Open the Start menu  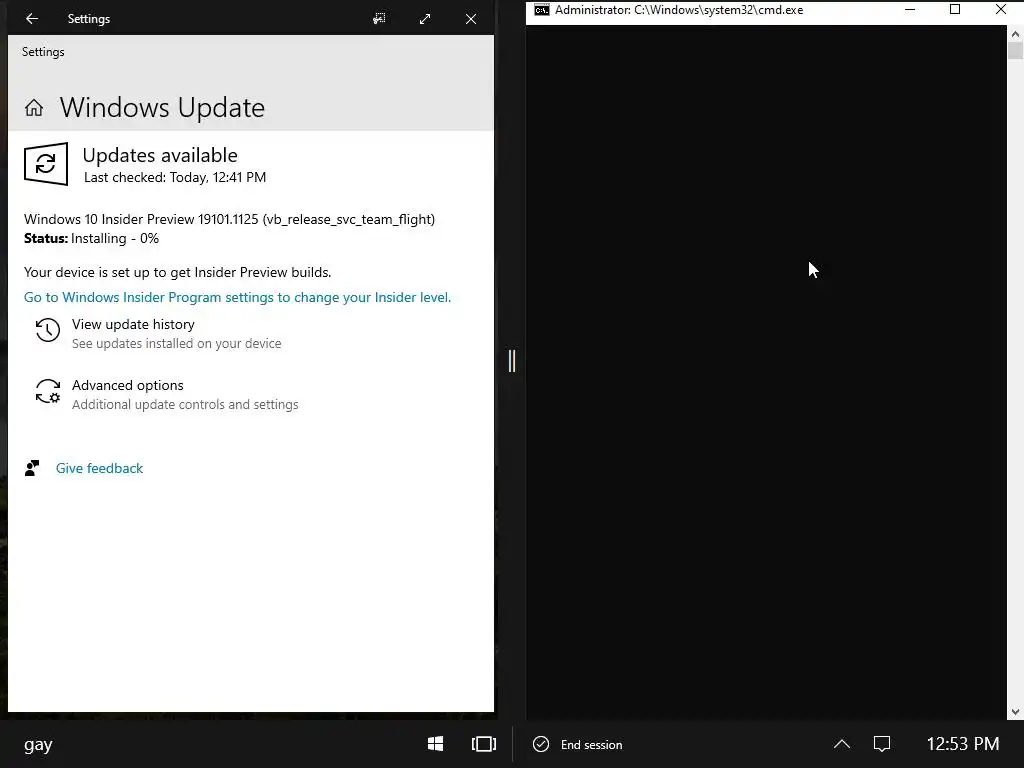click(x=436, y=744)
